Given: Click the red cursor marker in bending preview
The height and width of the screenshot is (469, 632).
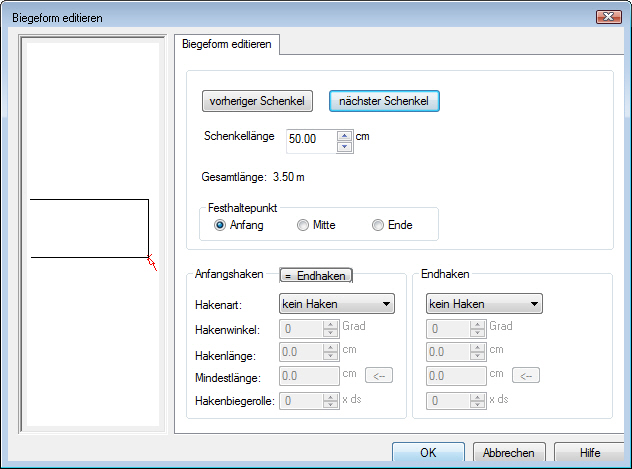Looking at the screenshot, I should (x=152, y=262).
